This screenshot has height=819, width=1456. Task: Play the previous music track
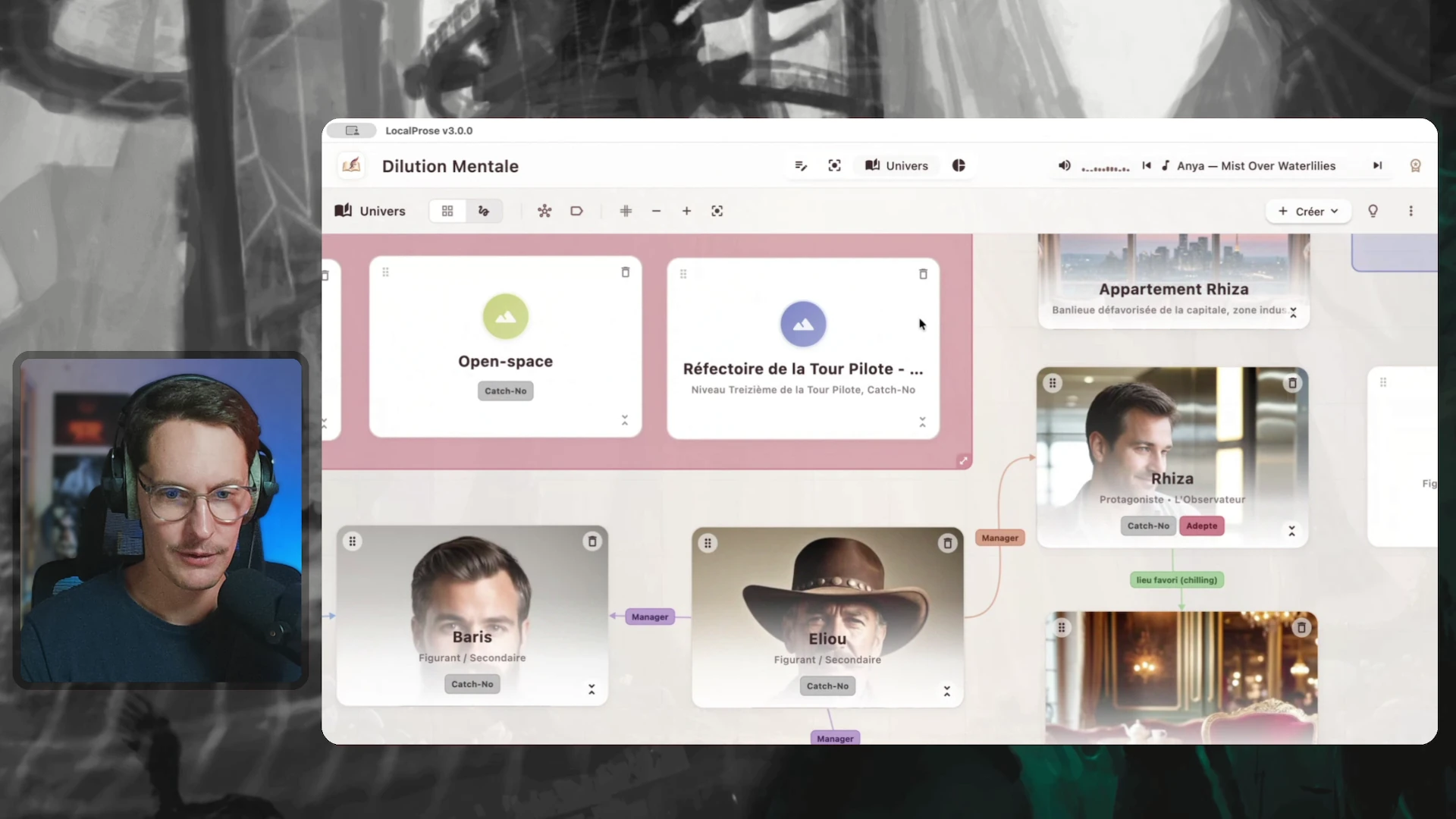[x=1147, y=165]
